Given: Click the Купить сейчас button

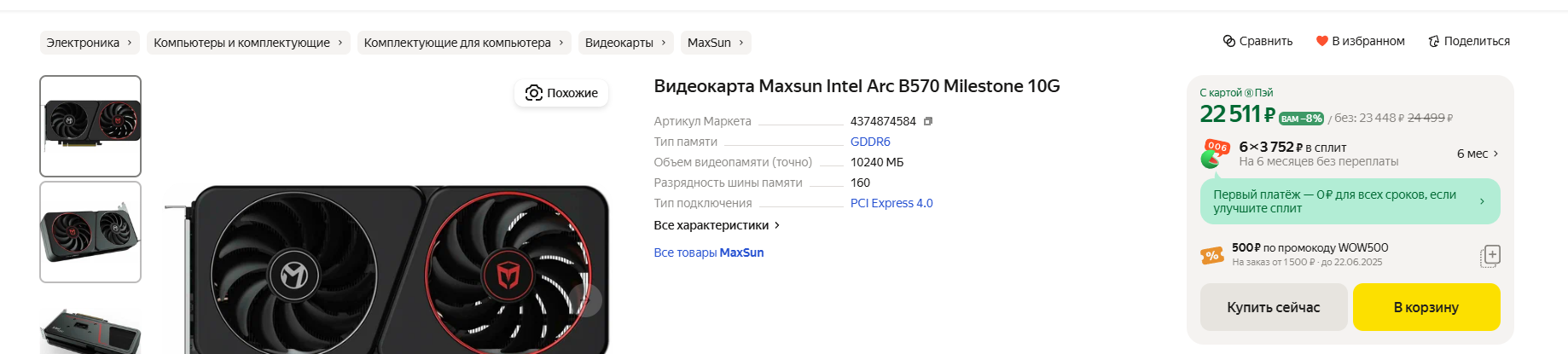Looking at the screenshot, I should pyautogui.click(x=1273, y=307).
